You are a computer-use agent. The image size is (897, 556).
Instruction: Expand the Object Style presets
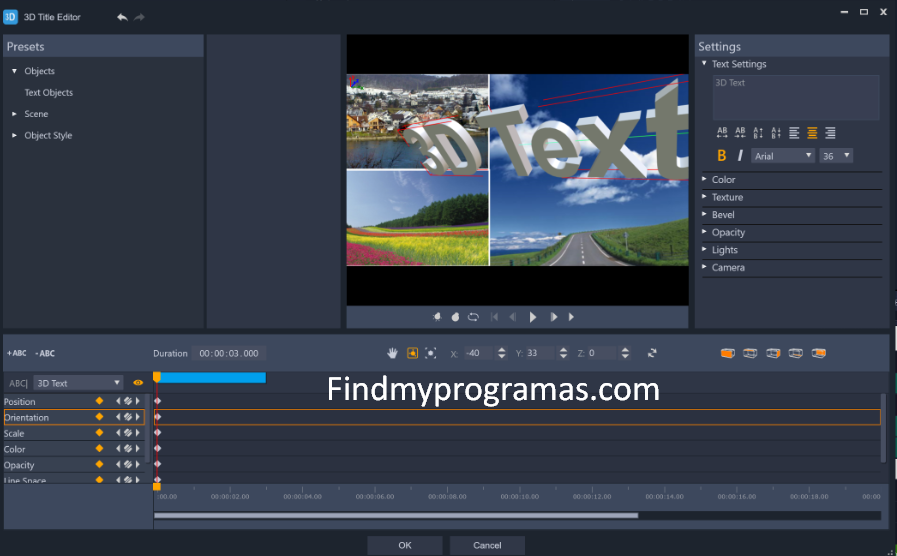point(14,136)
